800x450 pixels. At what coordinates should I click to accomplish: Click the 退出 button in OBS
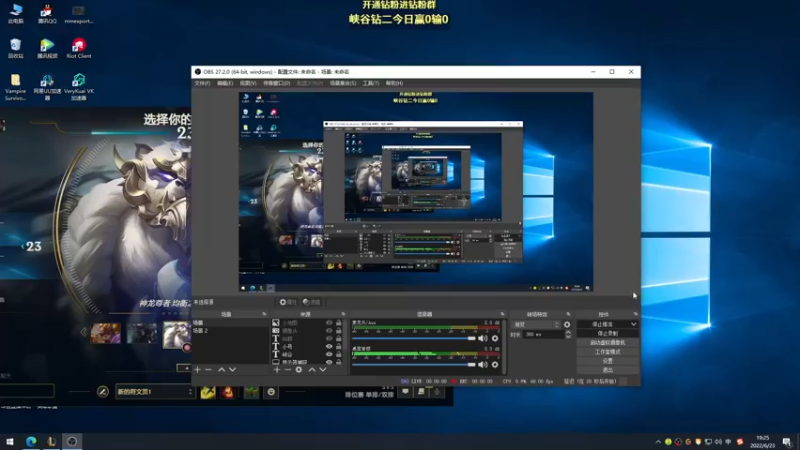pos(608,370)
